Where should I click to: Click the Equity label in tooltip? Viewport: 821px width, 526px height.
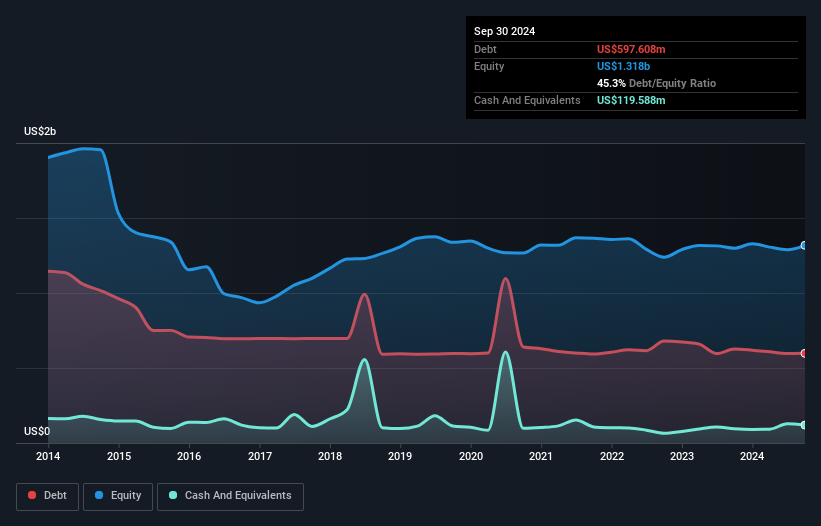click(489, 66)
